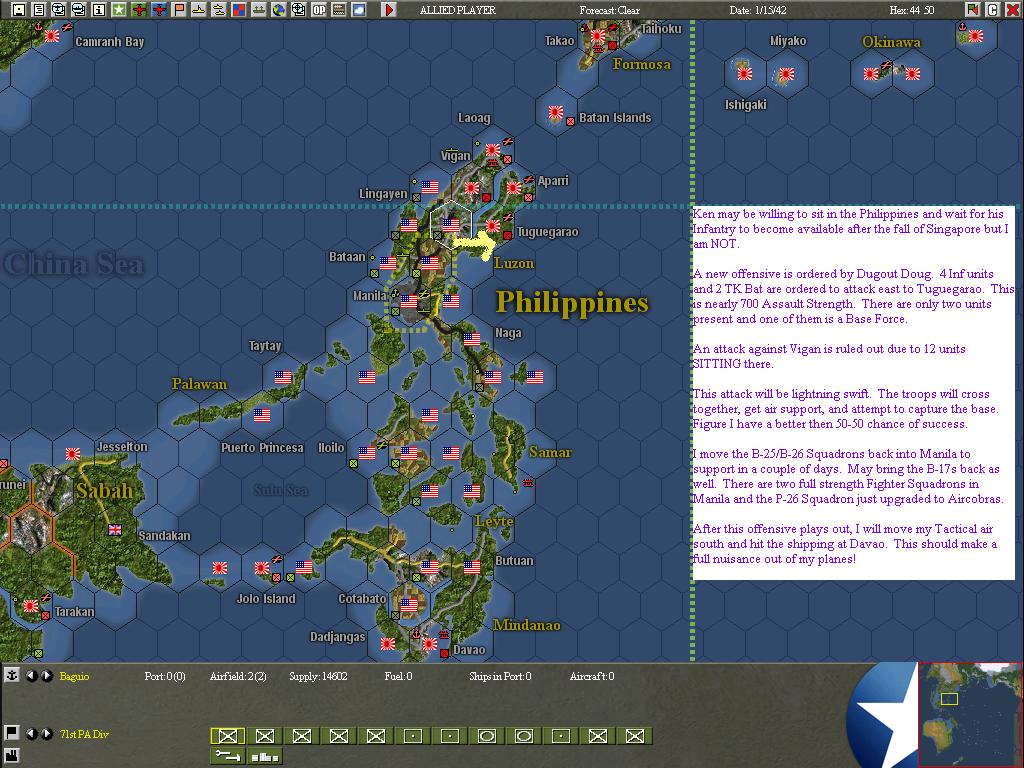Go to previous base left of Baguio

click(31, 676)
